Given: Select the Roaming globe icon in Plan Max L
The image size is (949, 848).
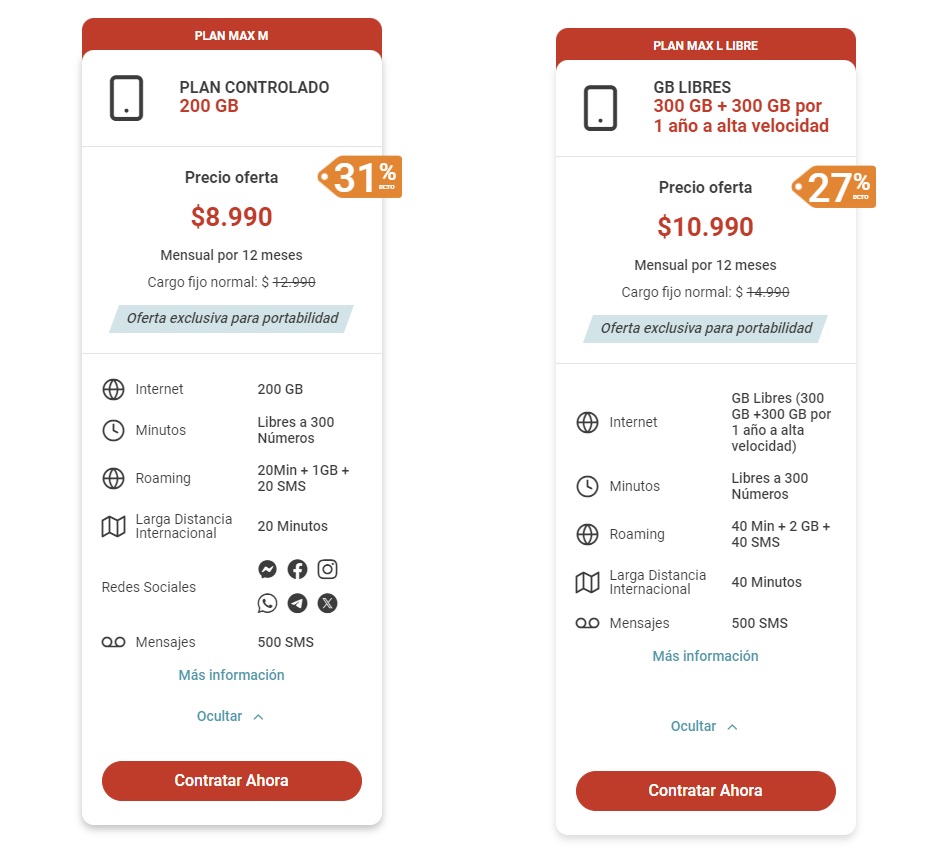Looking at the screenshot, I should [x=587, y=534].
